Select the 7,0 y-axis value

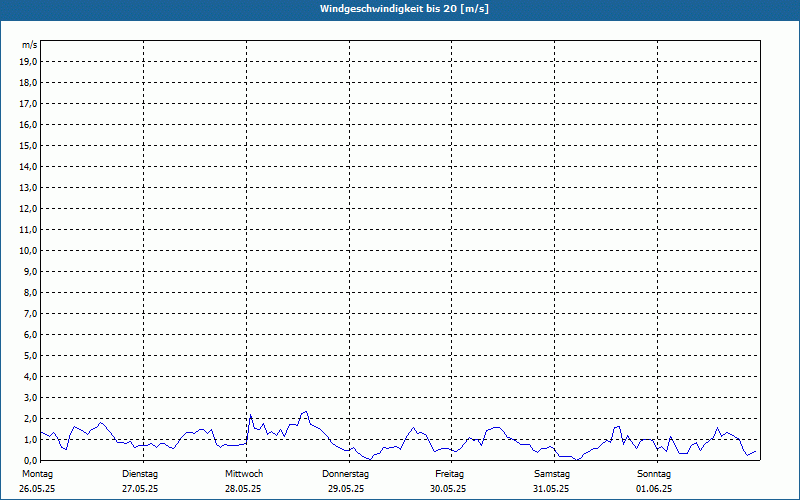click(30, 313)
